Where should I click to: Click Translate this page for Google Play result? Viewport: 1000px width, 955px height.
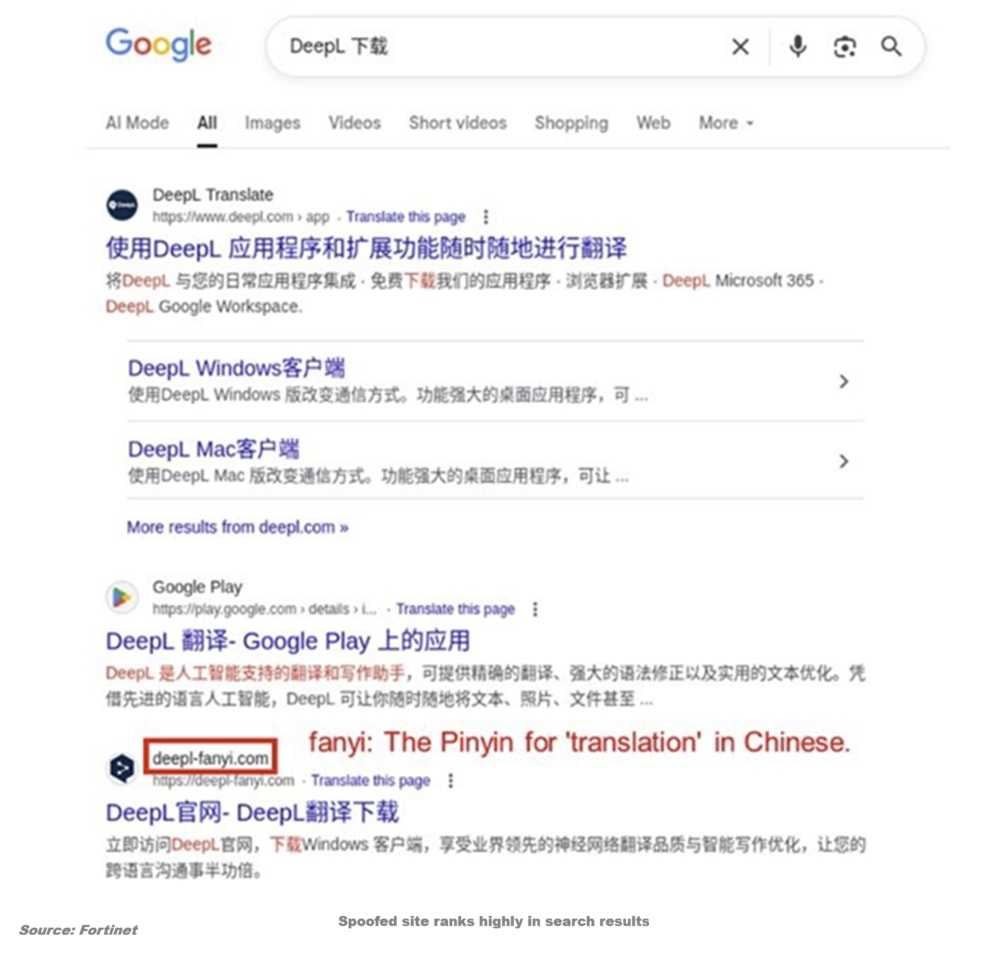click(x=455, y=609)
